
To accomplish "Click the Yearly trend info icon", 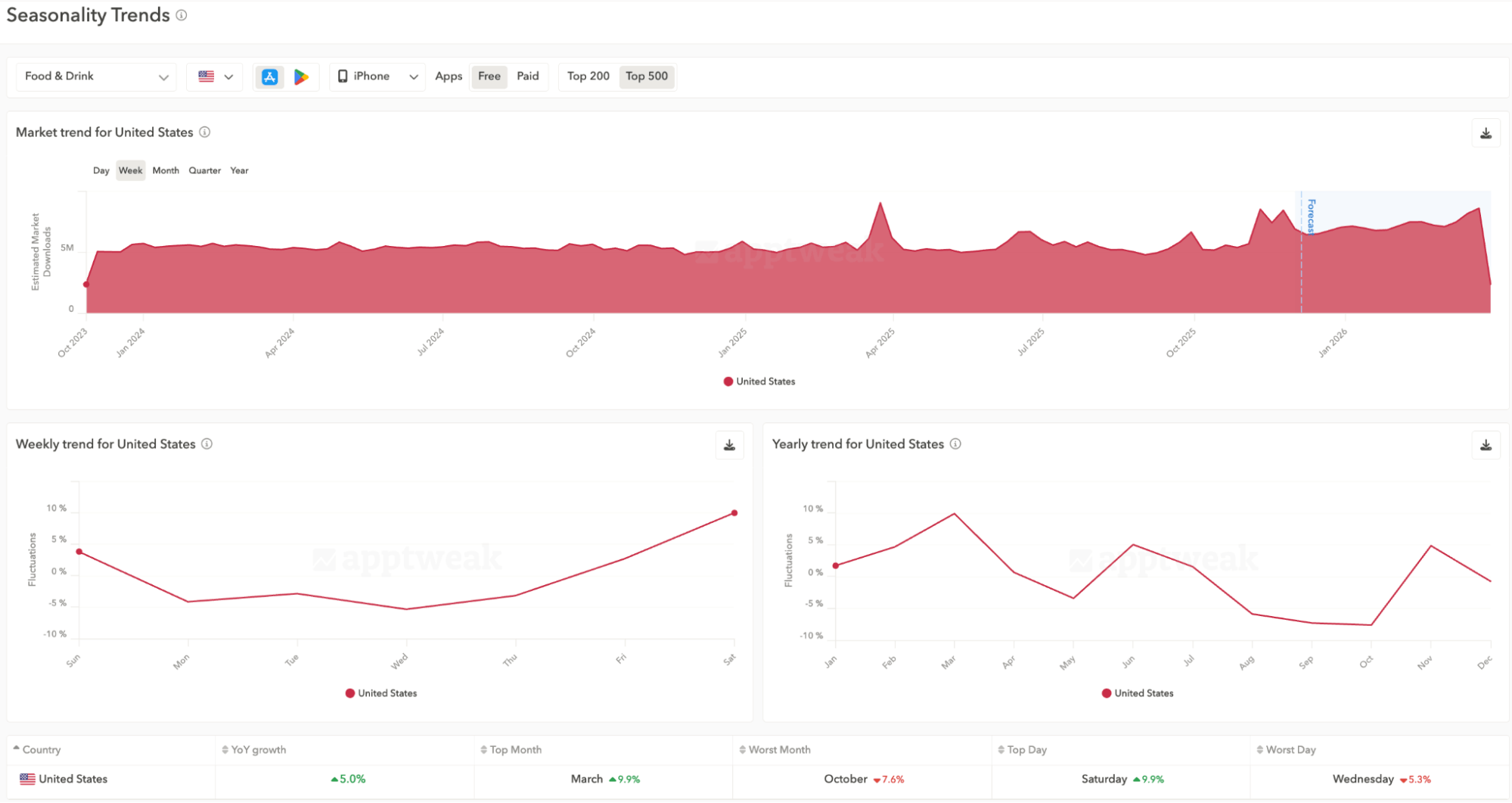I will 955,444.
